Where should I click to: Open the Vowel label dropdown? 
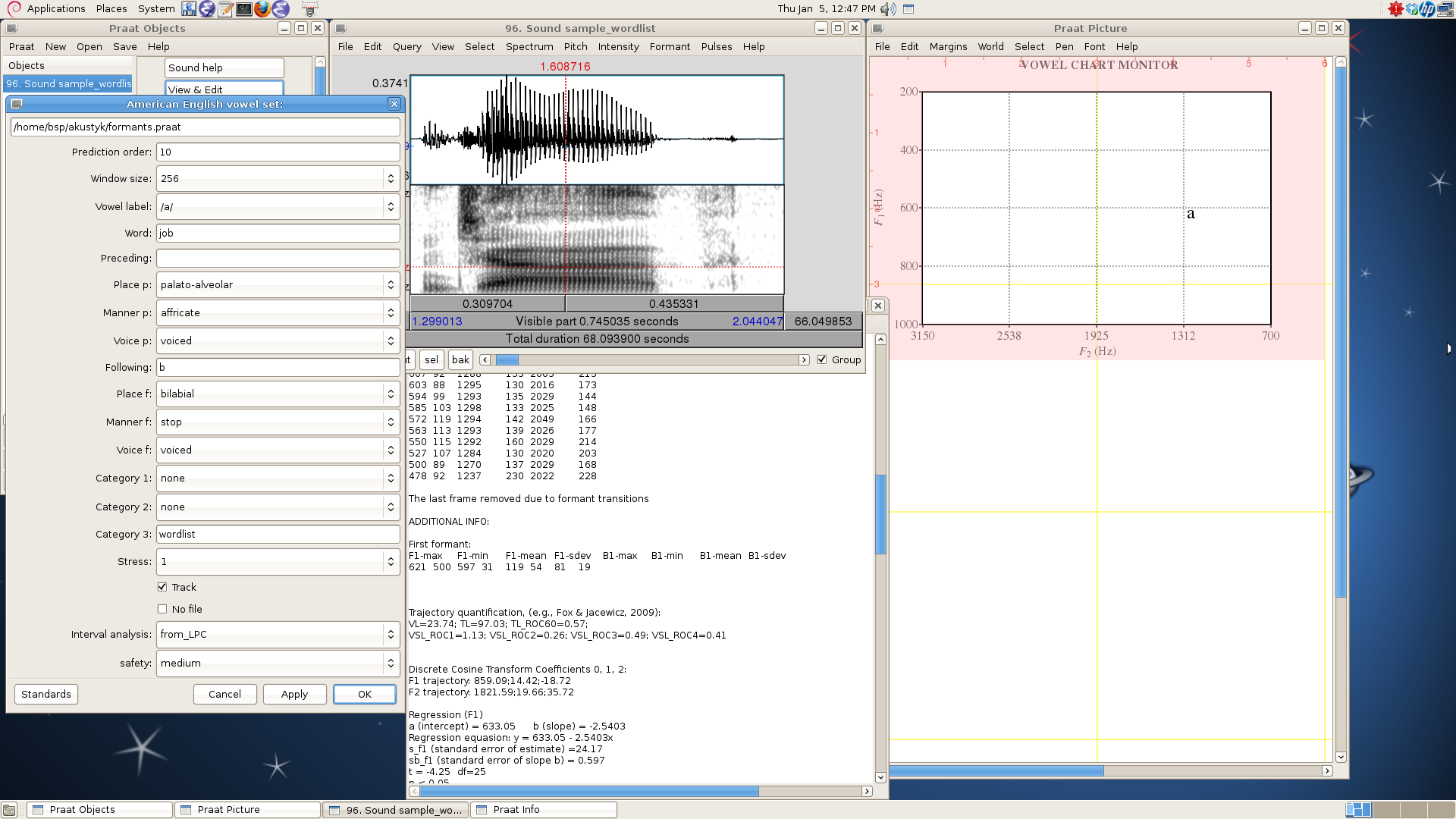point(278,206)
